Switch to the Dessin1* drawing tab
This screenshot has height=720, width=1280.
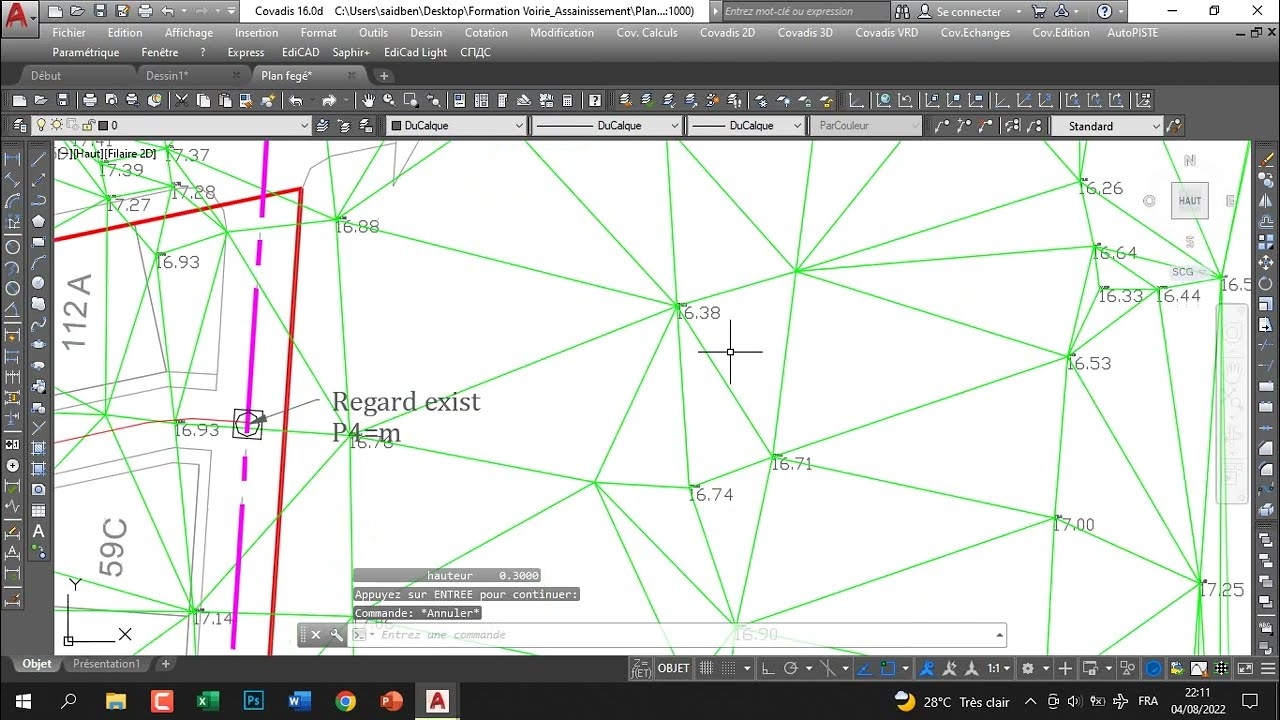coord(167,76)
